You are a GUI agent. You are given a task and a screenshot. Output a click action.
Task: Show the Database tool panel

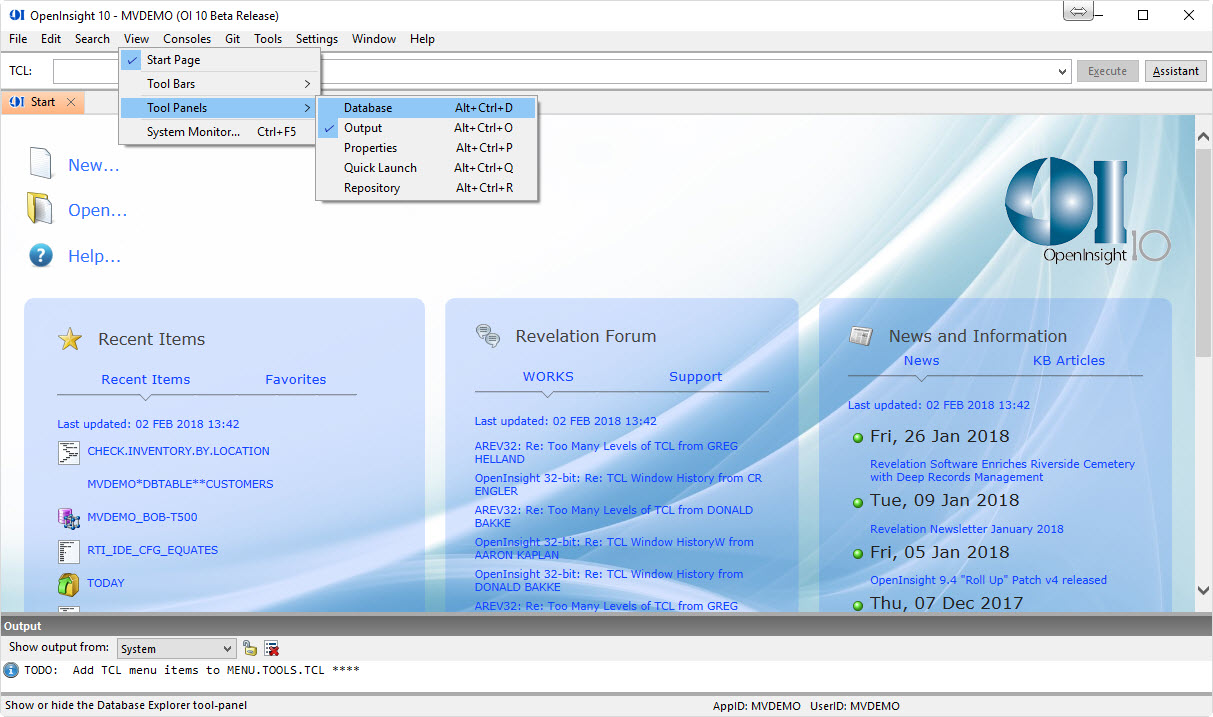point(427,108)
